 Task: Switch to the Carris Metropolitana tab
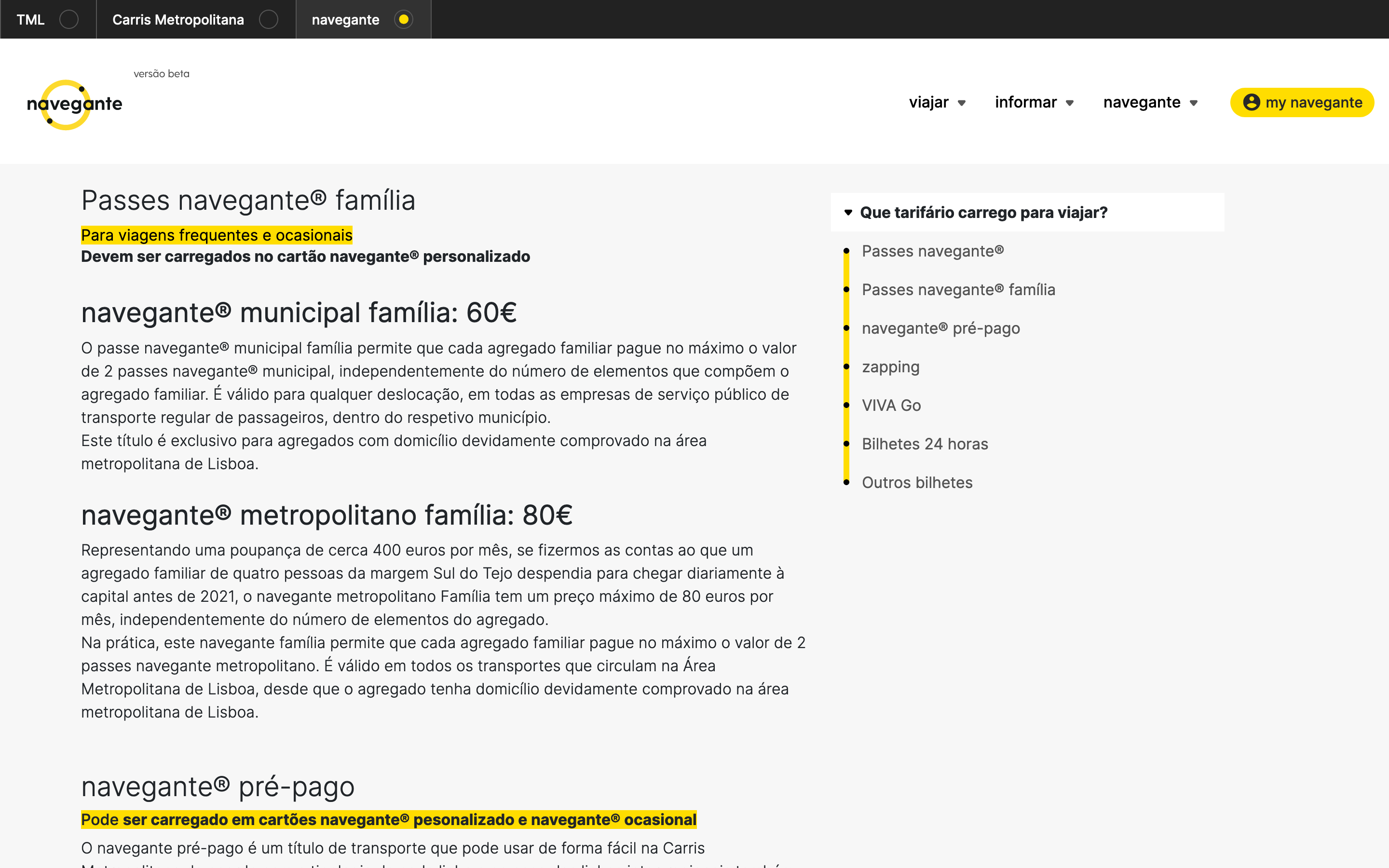coord(196,19)
